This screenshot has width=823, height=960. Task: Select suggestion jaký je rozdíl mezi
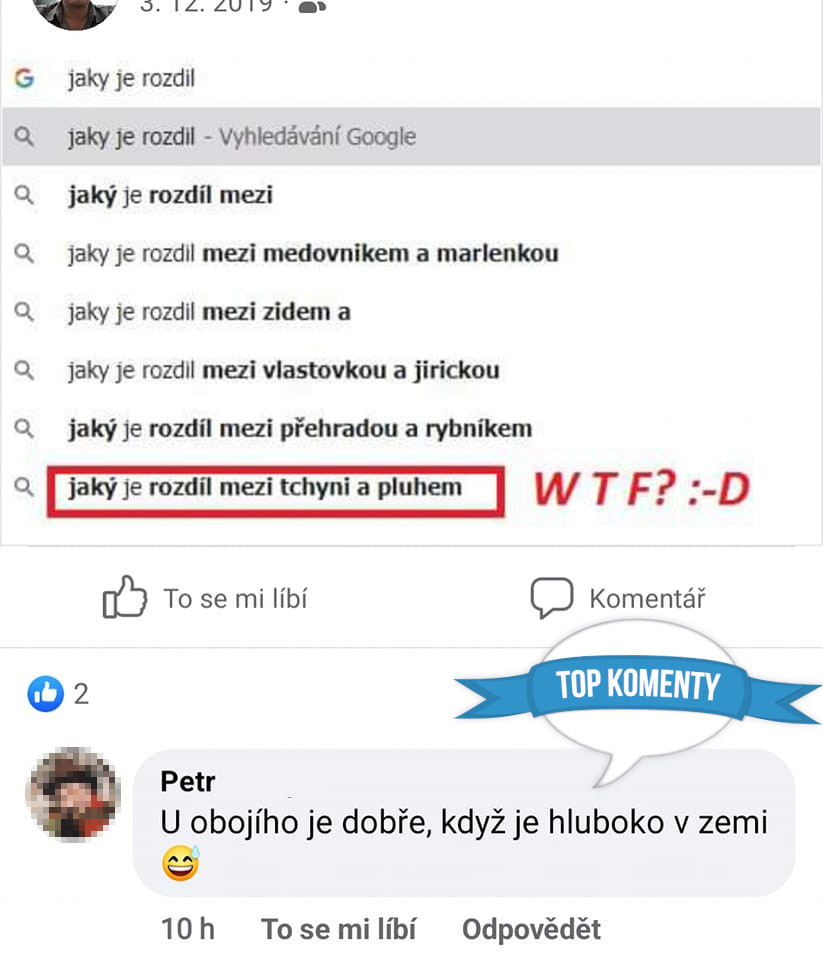click(x=412, y=195)
